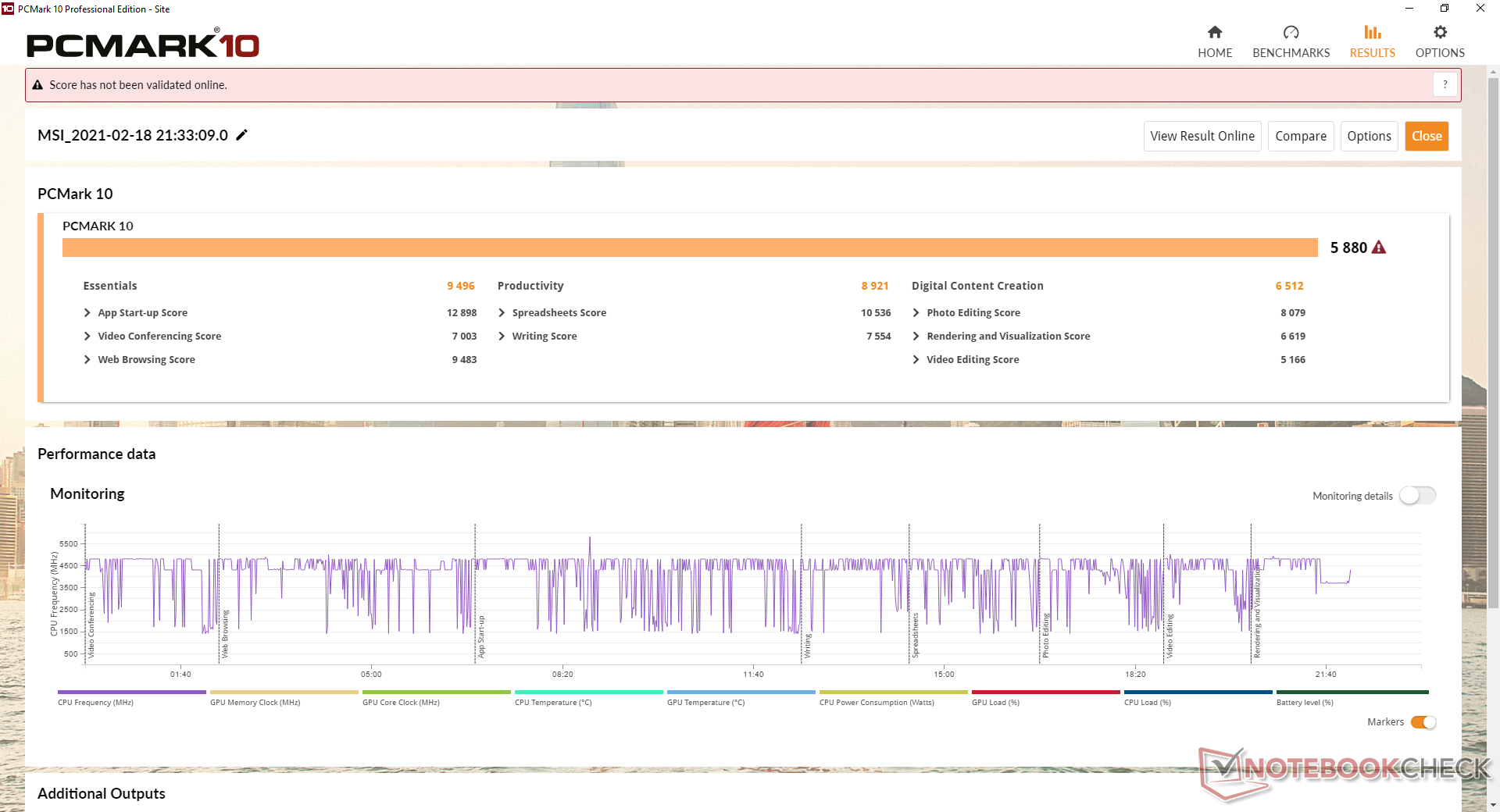Close the result with orange Close button

click(1427, 136)
